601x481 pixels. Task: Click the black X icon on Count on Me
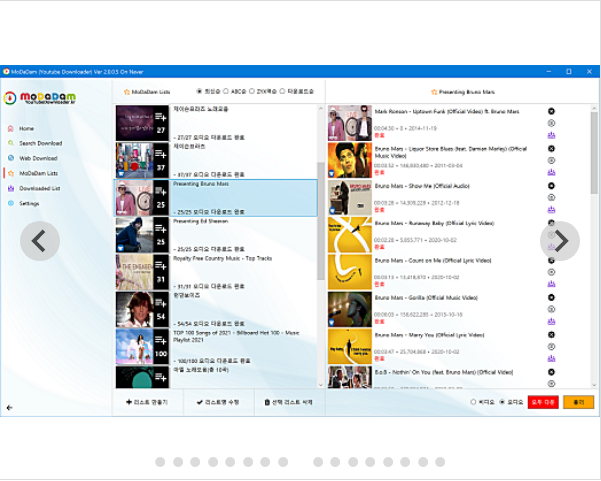[551, 260]
